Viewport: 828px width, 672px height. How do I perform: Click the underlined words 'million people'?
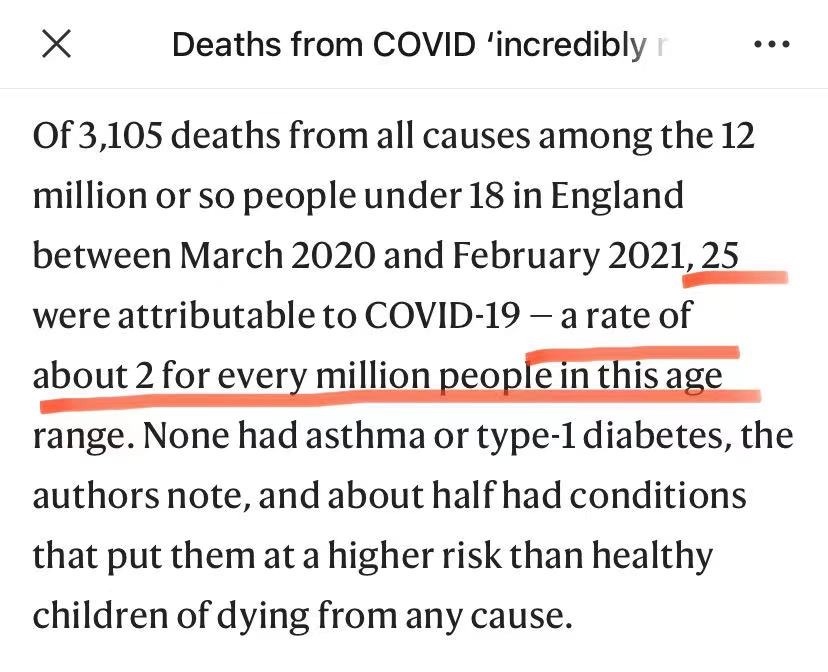[434, 376]
